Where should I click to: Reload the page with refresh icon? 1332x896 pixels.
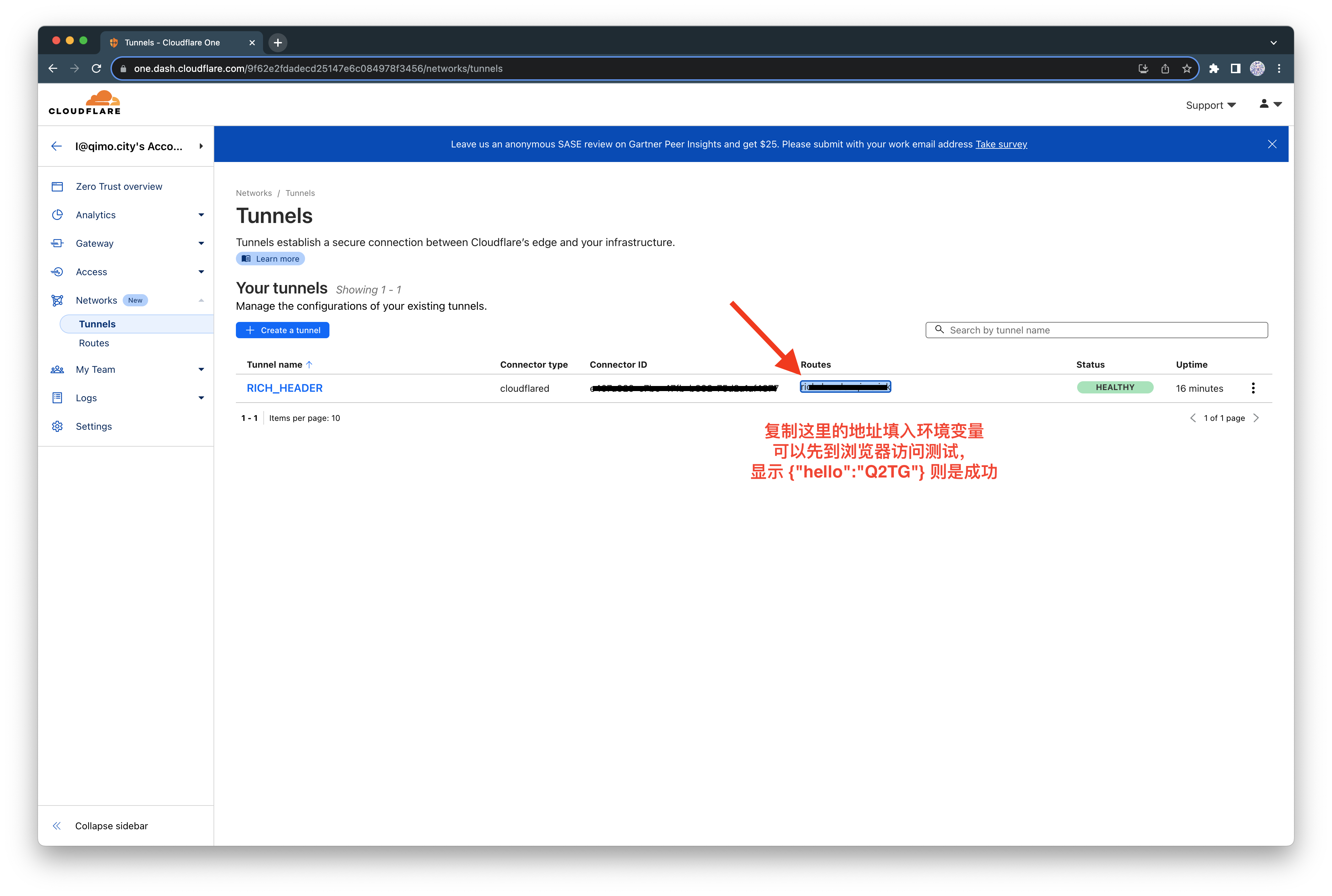(x=97, y=68)
